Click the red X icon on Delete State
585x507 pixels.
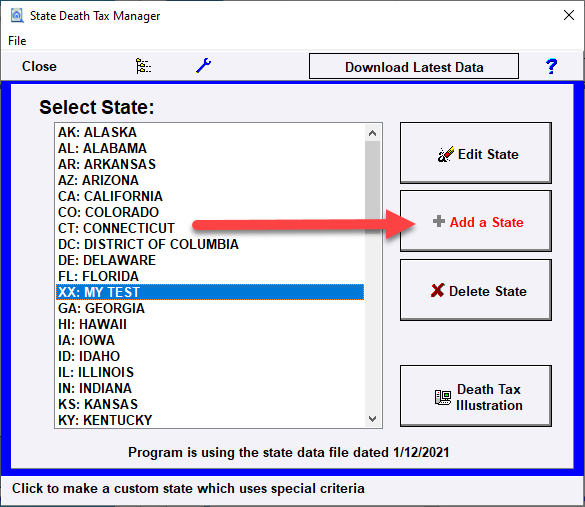437,290
